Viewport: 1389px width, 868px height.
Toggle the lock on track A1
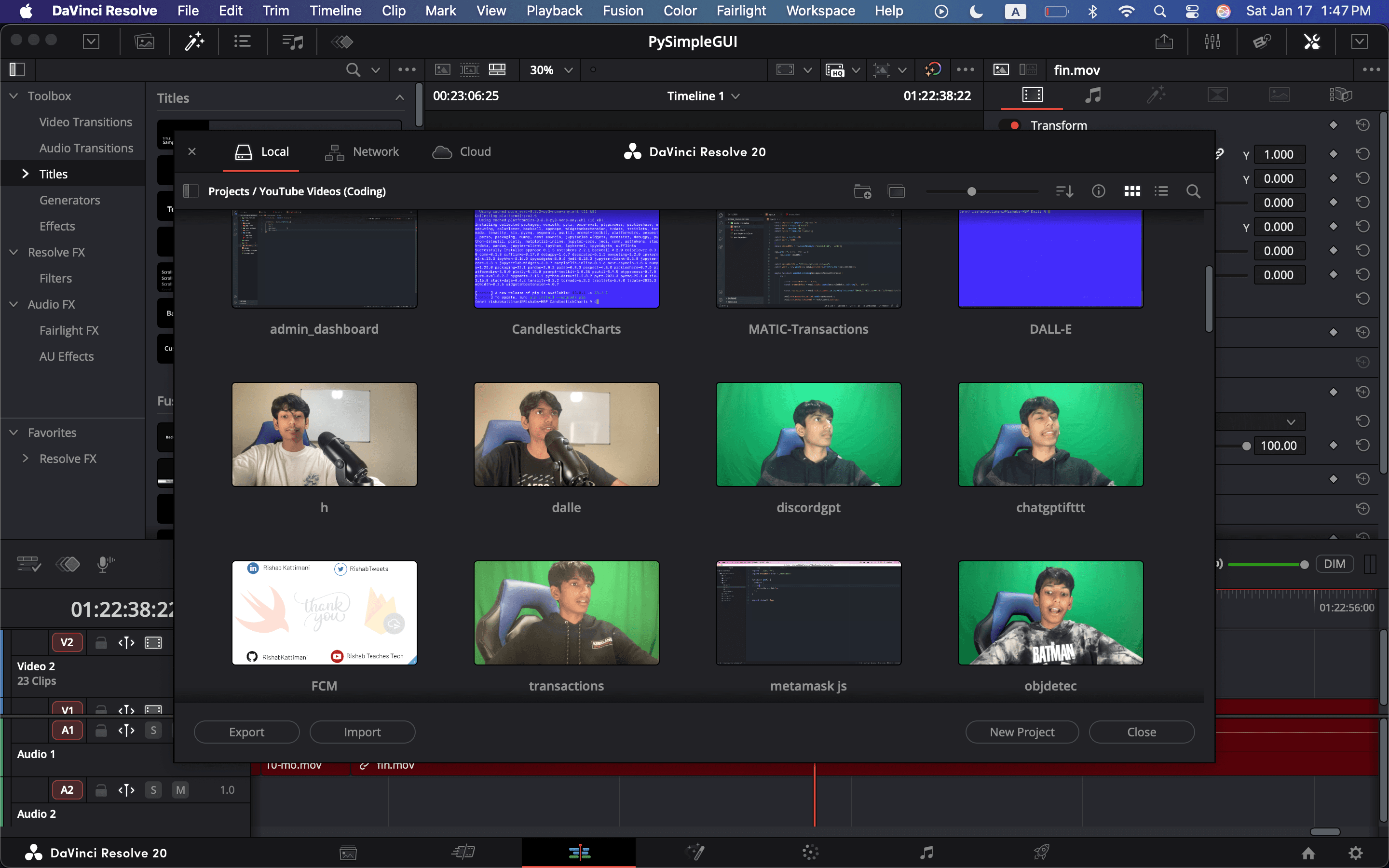(101, 730)
